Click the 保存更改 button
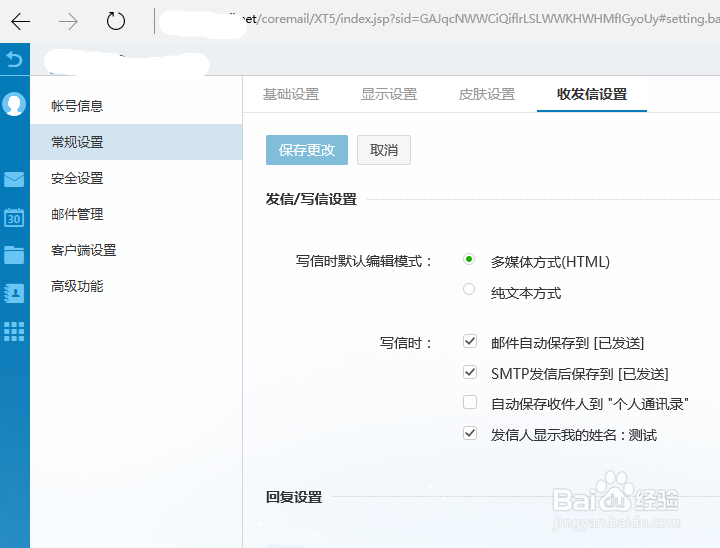Image resolution: width=720 pixels, height=548 pixels. [x=307, y=150]
